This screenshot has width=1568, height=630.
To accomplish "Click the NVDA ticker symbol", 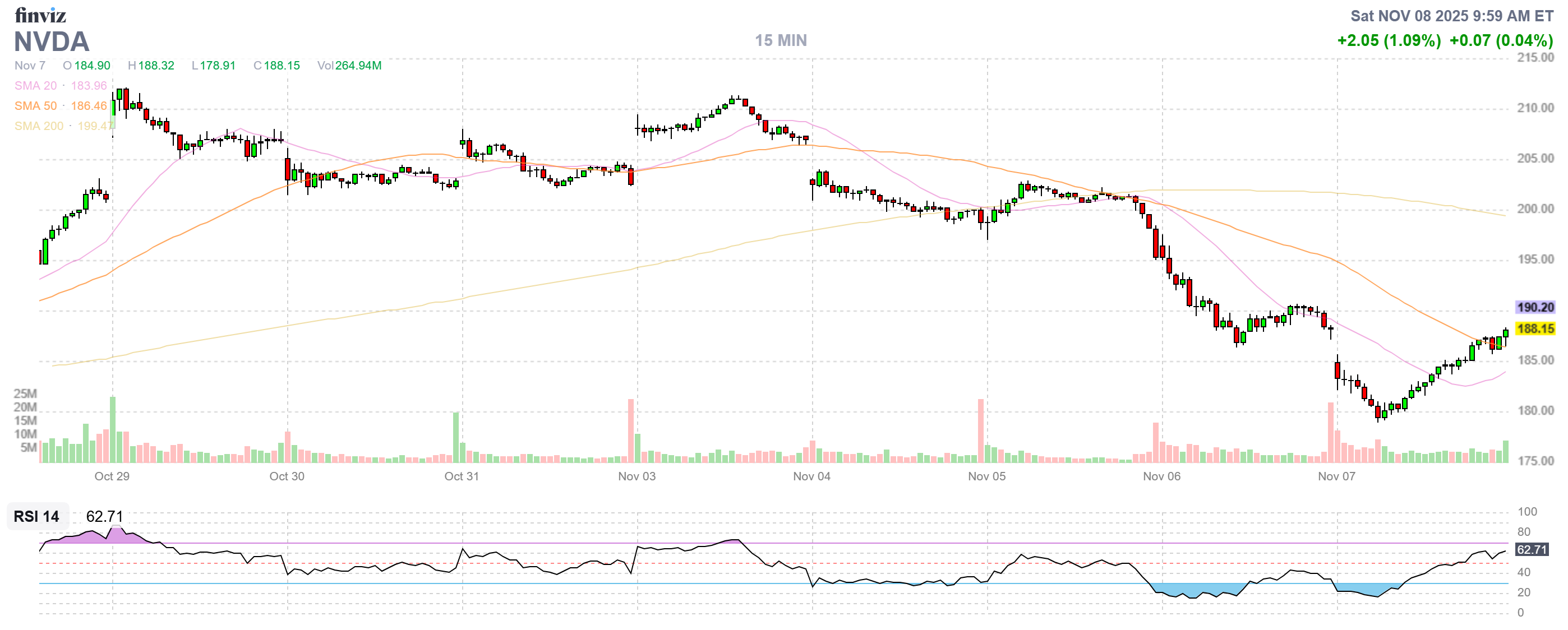I will point(52,42).
